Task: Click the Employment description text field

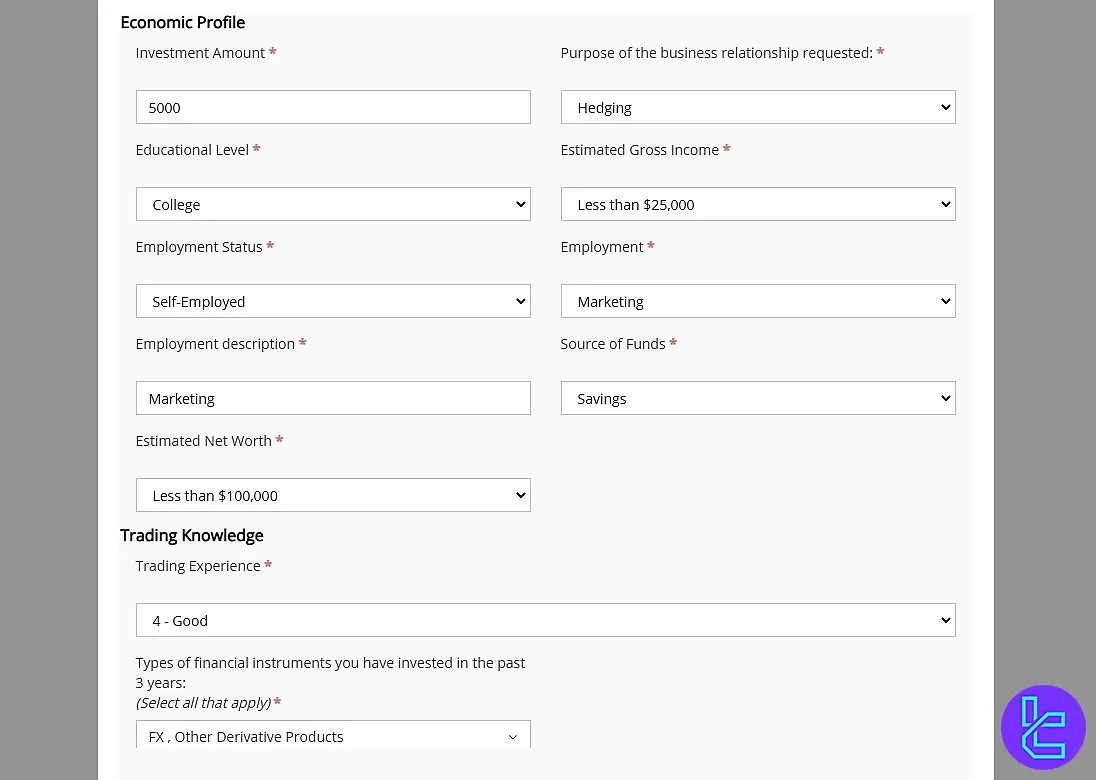Action: [333, 398]
